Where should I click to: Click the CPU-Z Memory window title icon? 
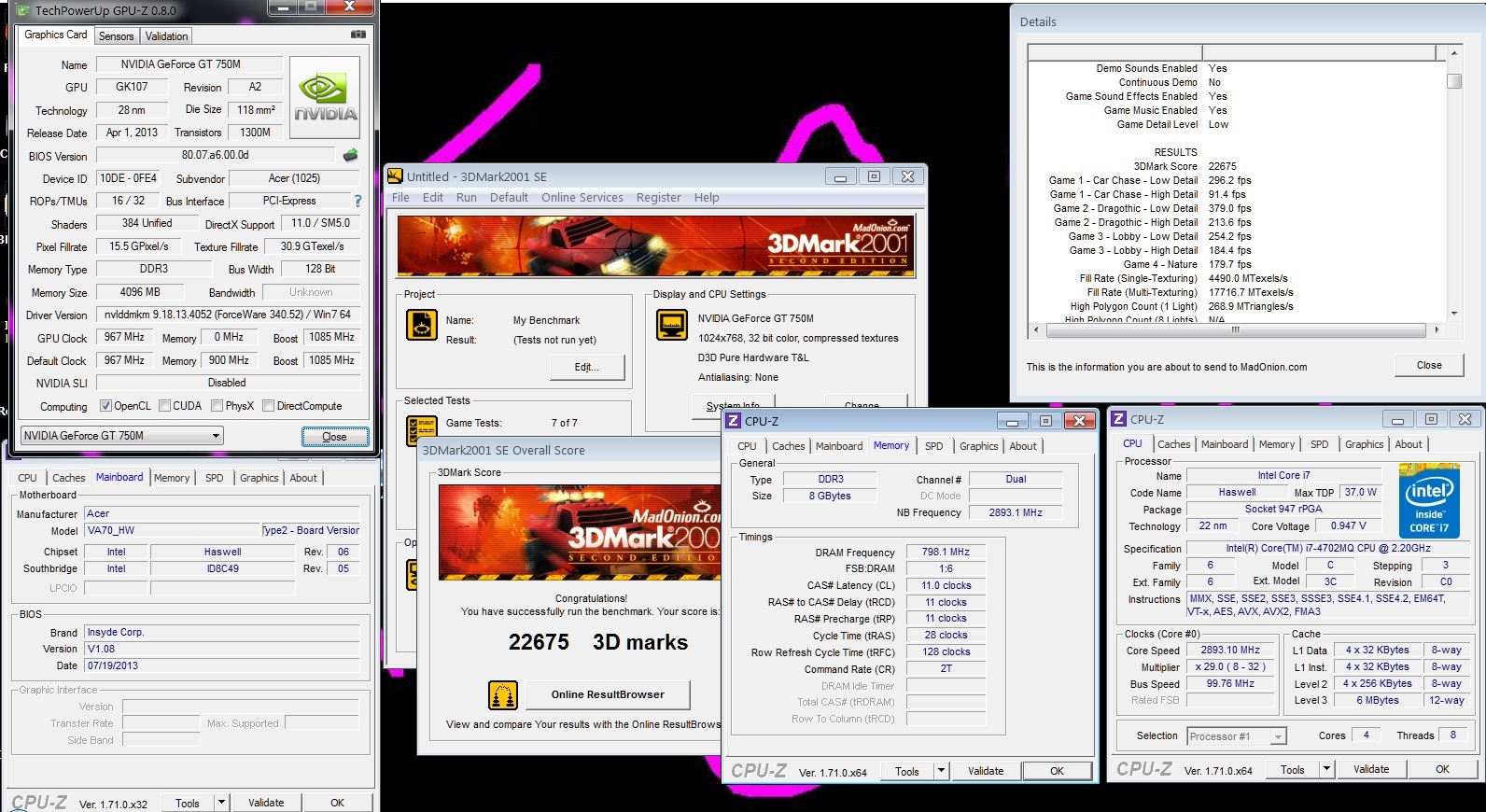(x=734, y=421)
